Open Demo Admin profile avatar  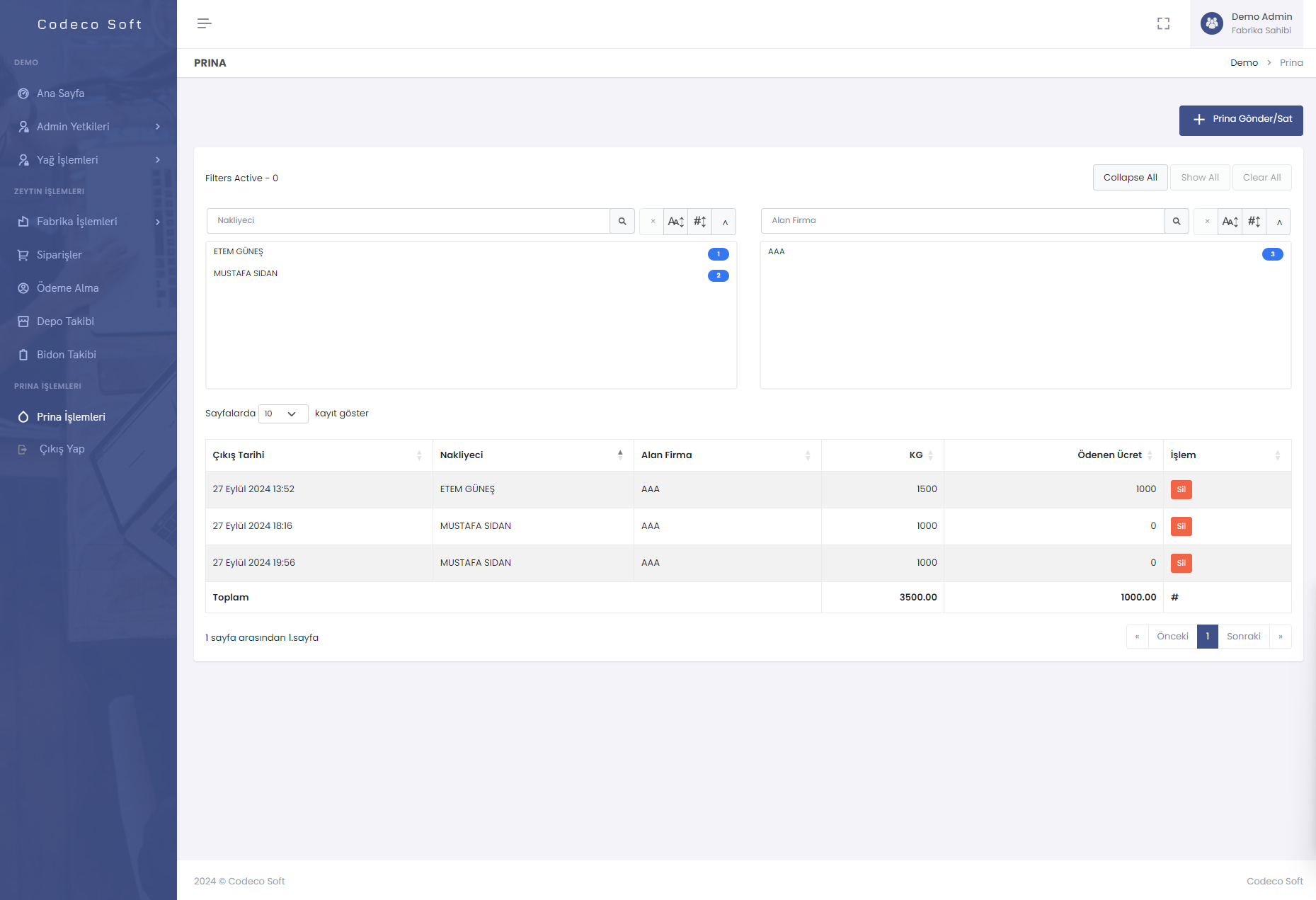(x=1212, y=23)
